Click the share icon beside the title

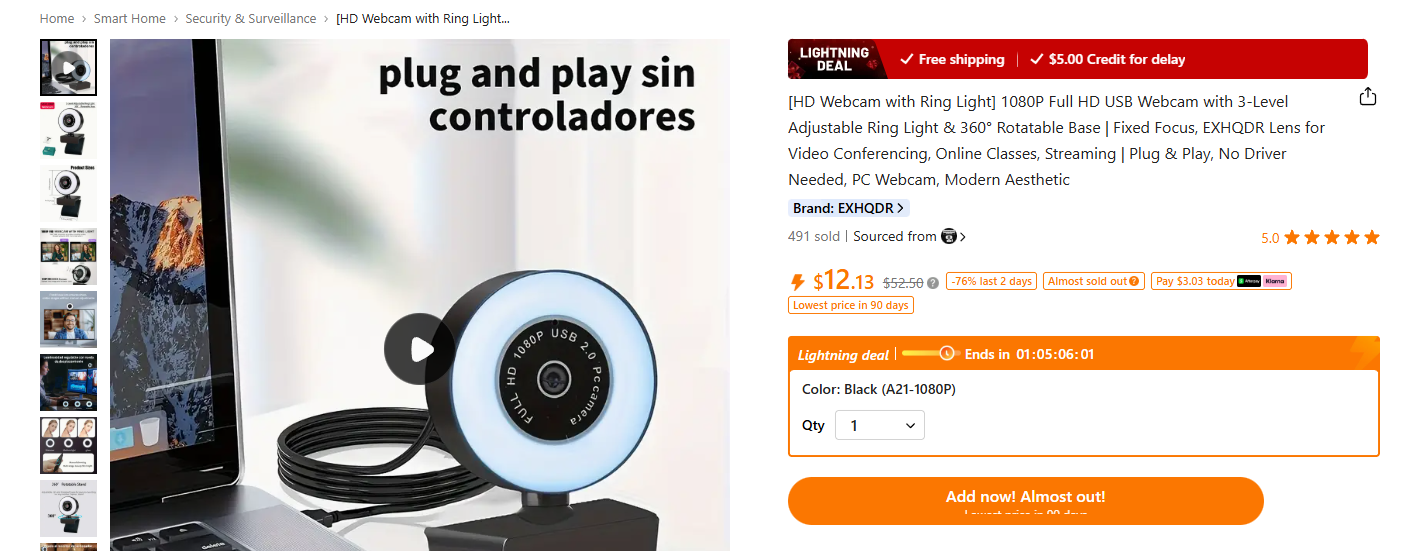coord(1368,97)
